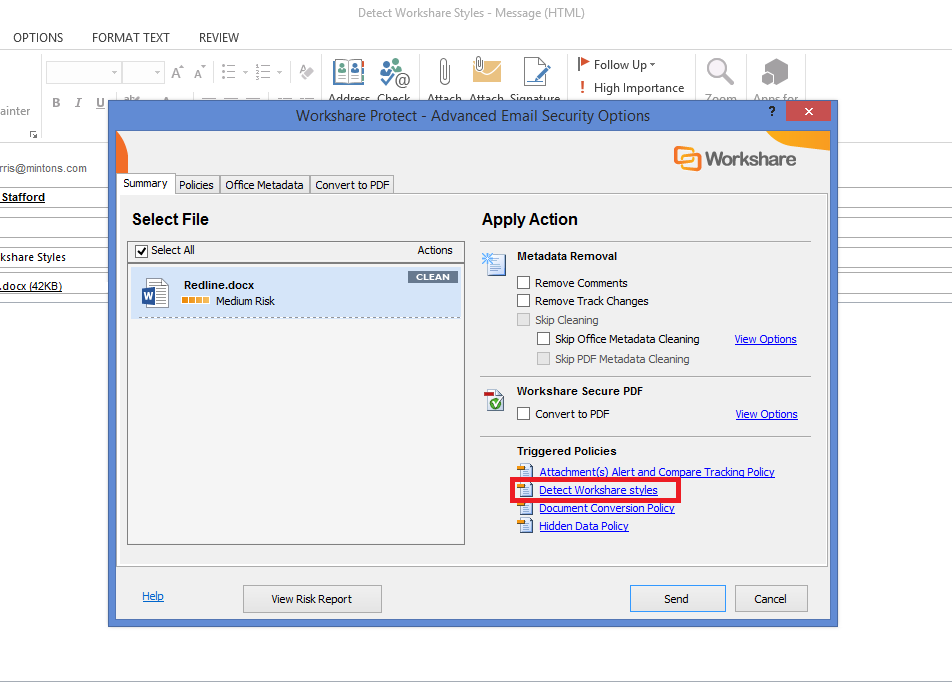The height and width of the screenshot is (684, 952).
Task: Open View Options for metadata cleaning
Action: [766, 339]
